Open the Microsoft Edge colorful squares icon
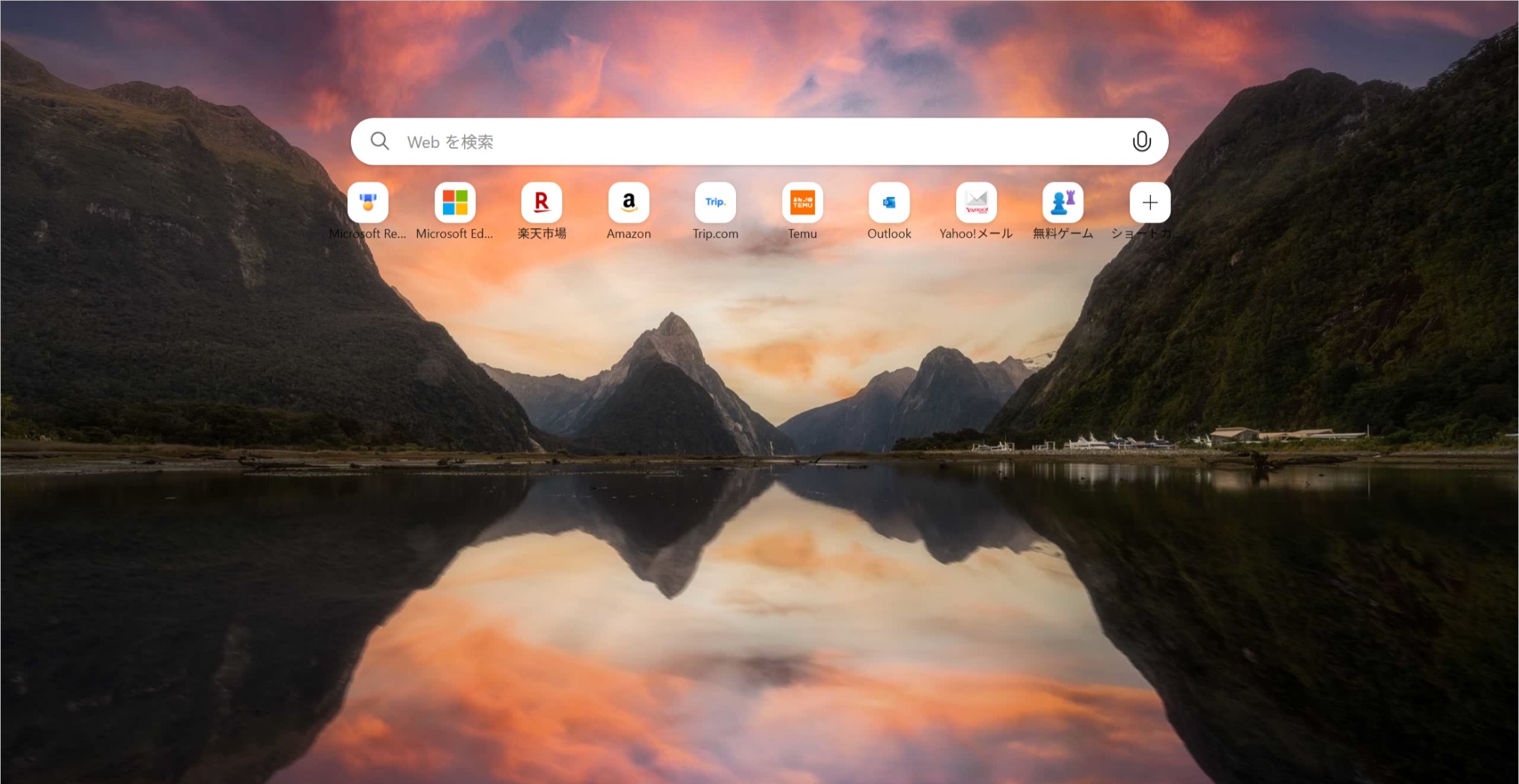Image resolution: width=1519 pixels, height=784 pixels. [x=455, y=202]
